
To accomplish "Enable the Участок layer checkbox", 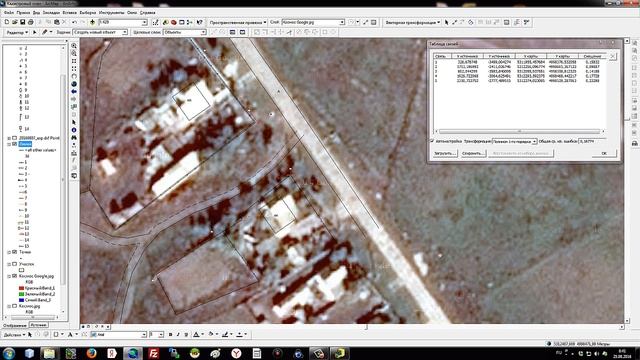I will click(15, 264).
